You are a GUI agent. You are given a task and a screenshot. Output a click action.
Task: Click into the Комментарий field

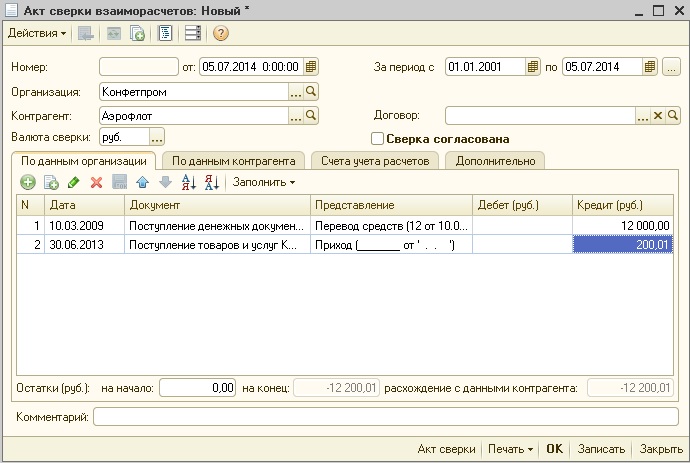click(x=385, y=417)
